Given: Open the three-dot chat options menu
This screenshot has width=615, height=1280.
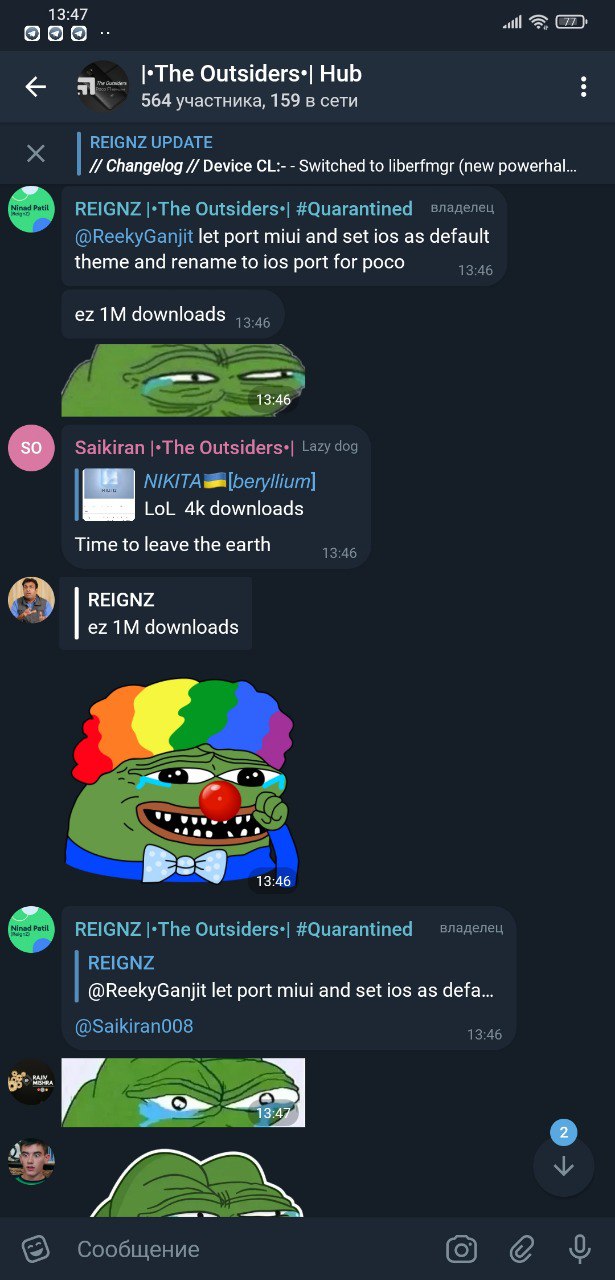Looking at the screenshot, I should pos(583,87).
